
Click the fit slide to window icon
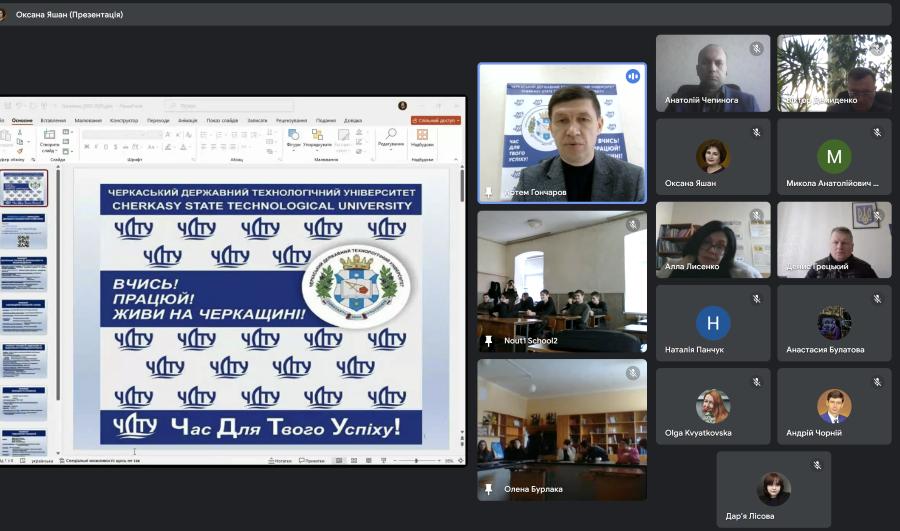(x=460, y=460)
